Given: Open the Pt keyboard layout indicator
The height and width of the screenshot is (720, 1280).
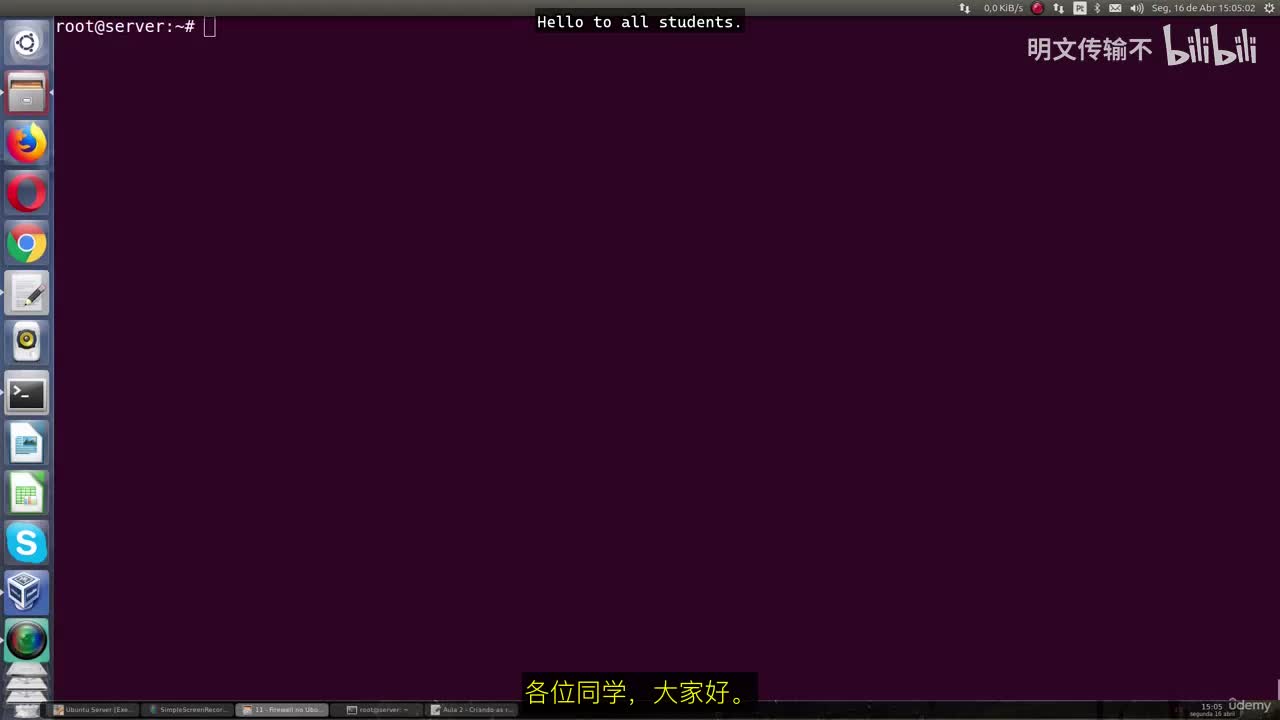Looking at the screenshot, I should click(x=1080, y=8).
